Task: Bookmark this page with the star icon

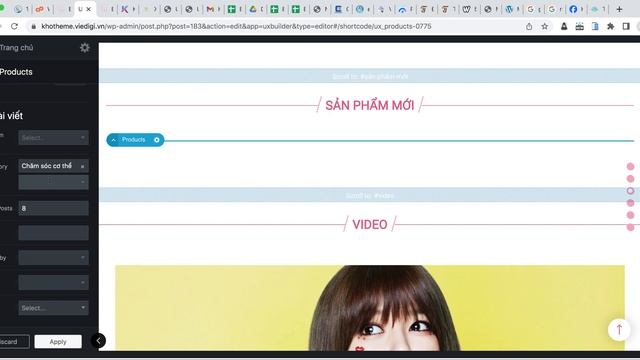Action: pos(544,27)
